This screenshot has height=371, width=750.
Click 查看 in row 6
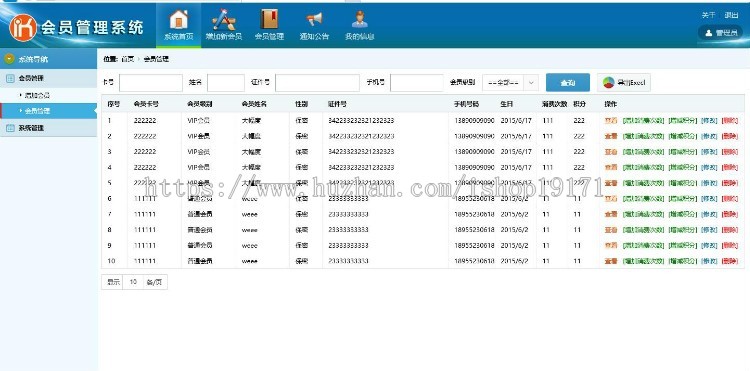611,198
